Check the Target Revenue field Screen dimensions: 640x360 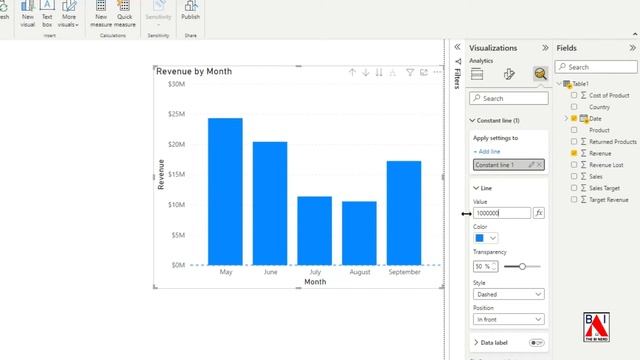pos(574,200)
